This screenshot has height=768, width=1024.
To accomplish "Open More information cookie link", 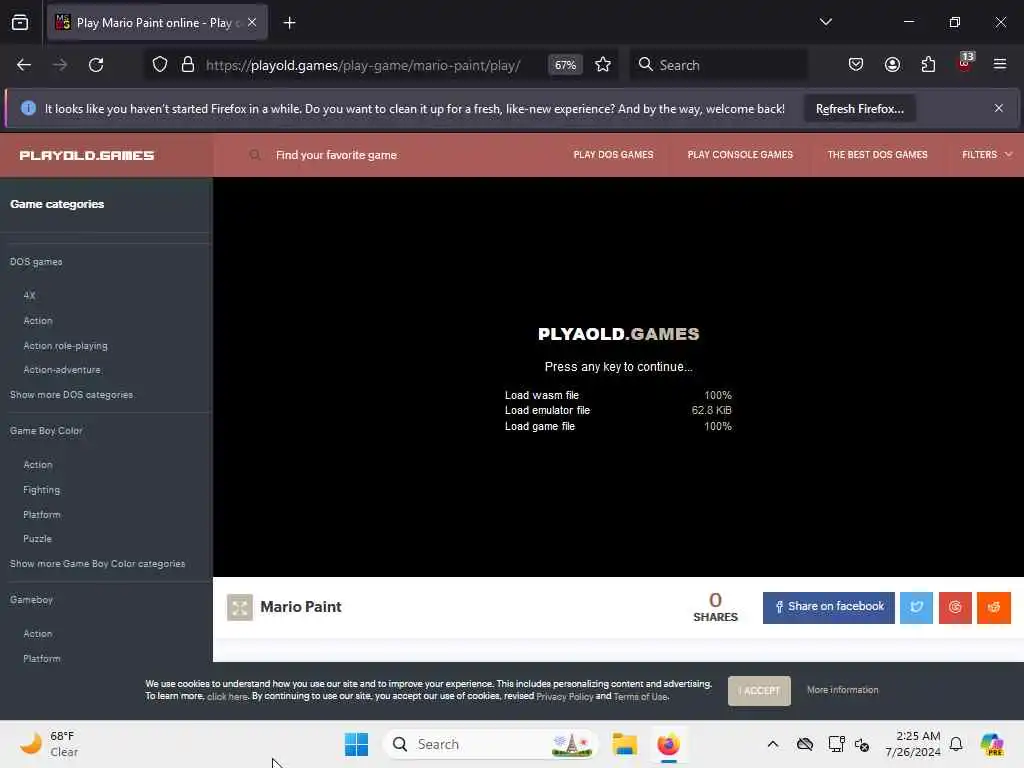I will click(x=842, y=690).
